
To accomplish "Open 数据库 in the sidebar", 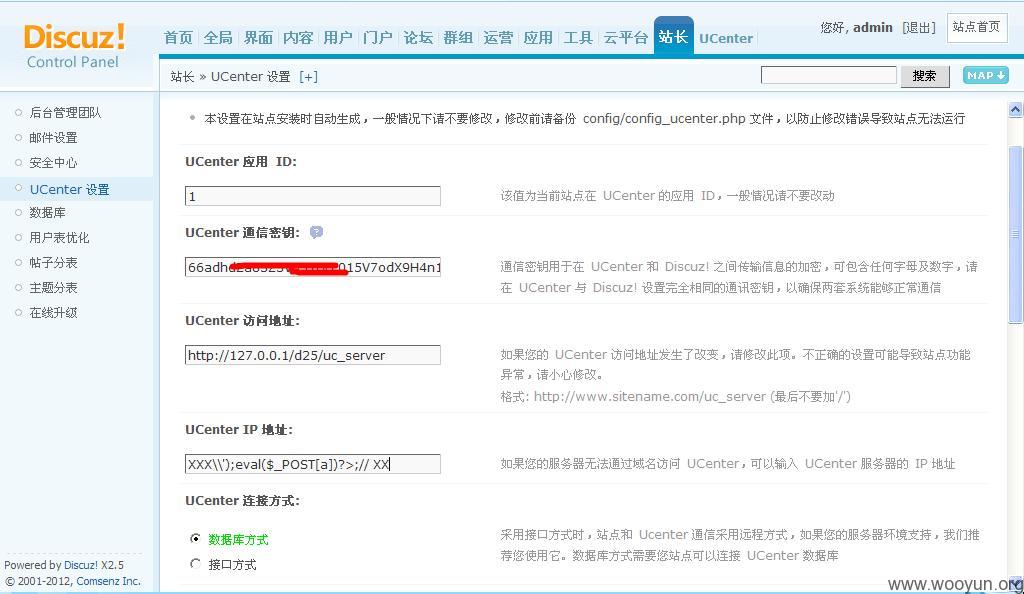I will (x=47, y=213).
